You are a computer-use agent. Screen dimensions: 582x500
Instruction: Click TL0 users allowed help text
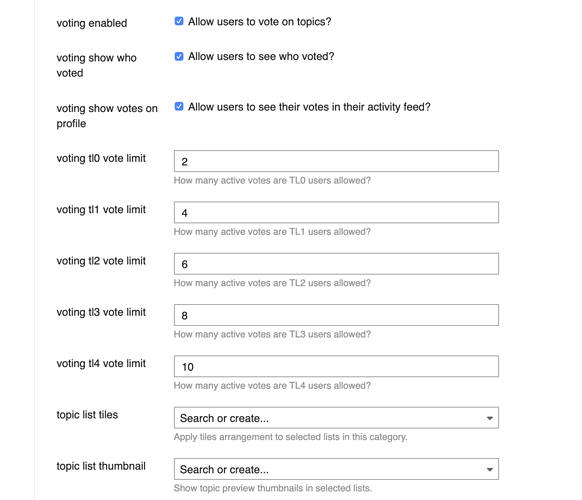coord(272,180)
